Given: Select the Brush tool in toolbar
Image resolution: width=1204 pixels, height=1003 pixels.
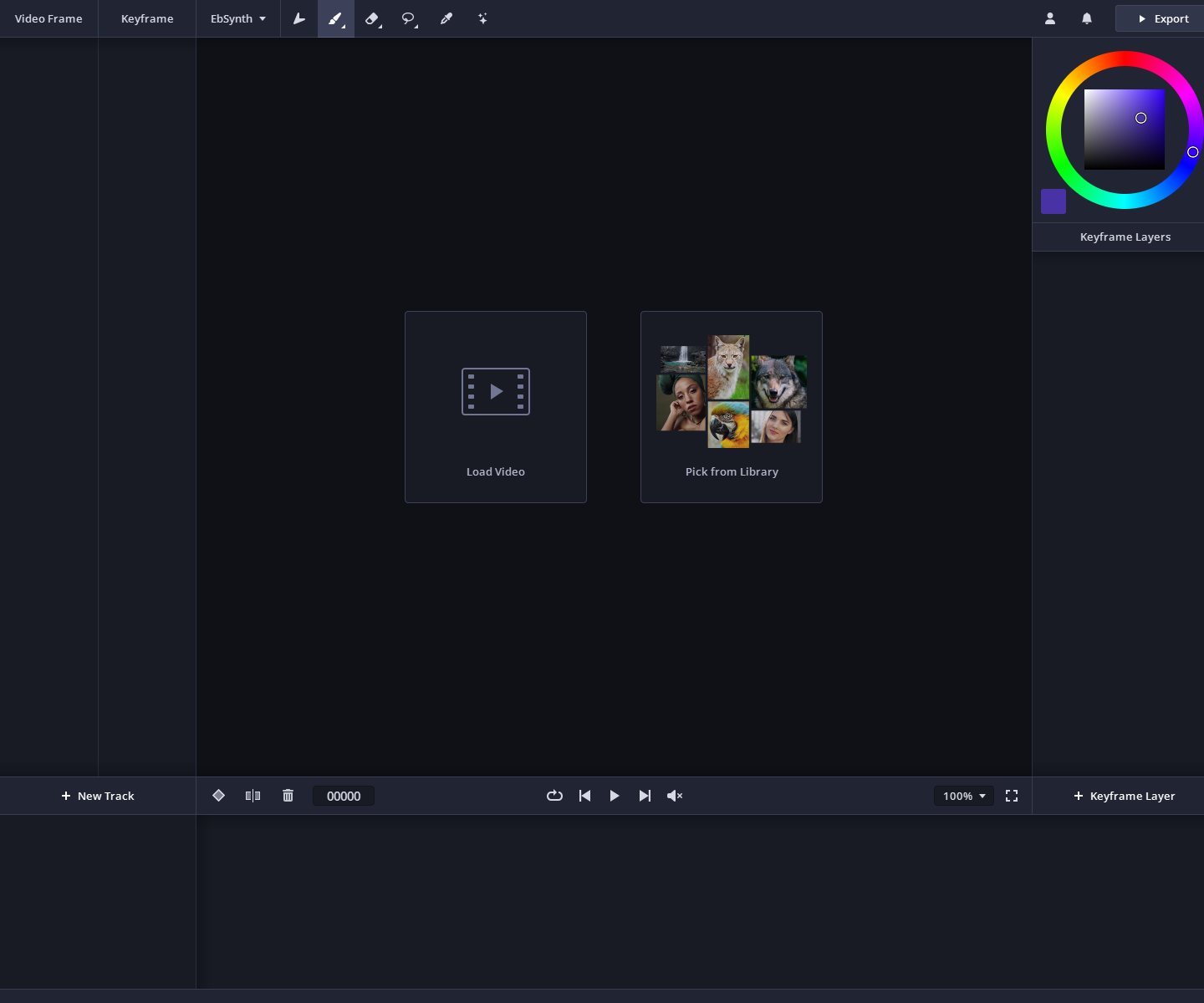Looking at the screenshot, I should pos(336,18).
